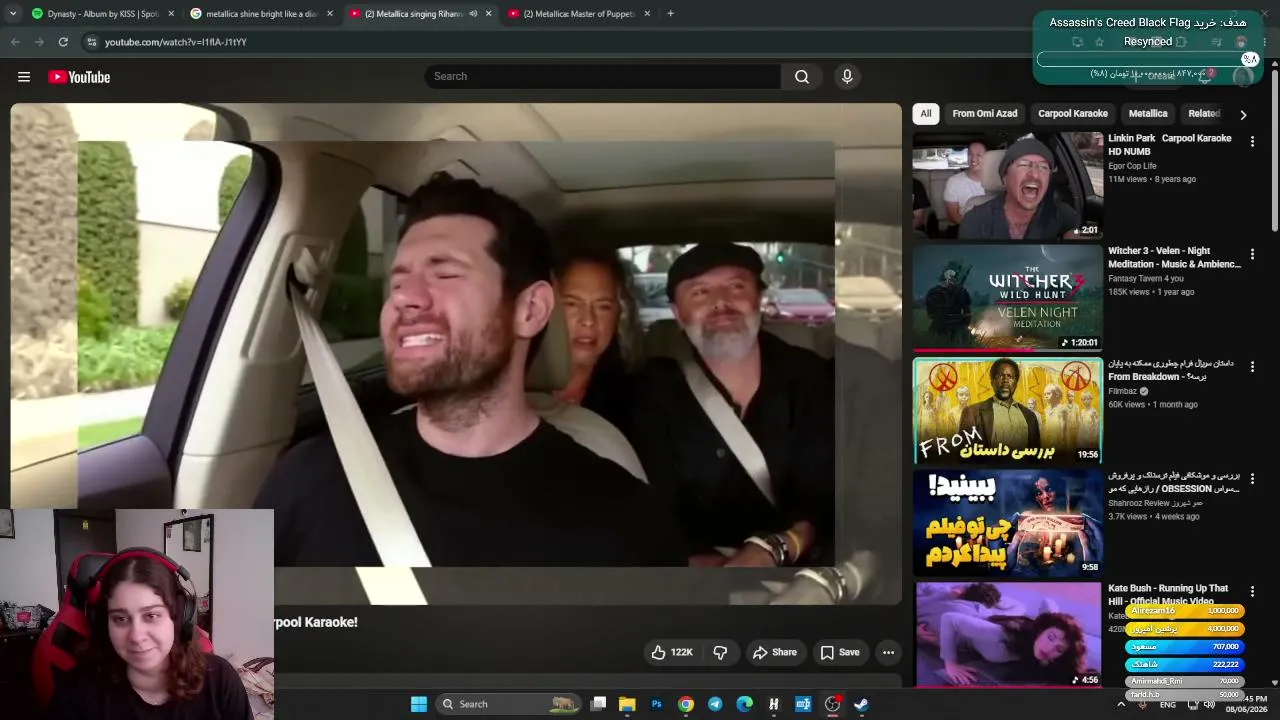Viewport: 1280px width, 720px height.
Task: Open Steam from the taskbar
Action: click(x=861, y=704)
